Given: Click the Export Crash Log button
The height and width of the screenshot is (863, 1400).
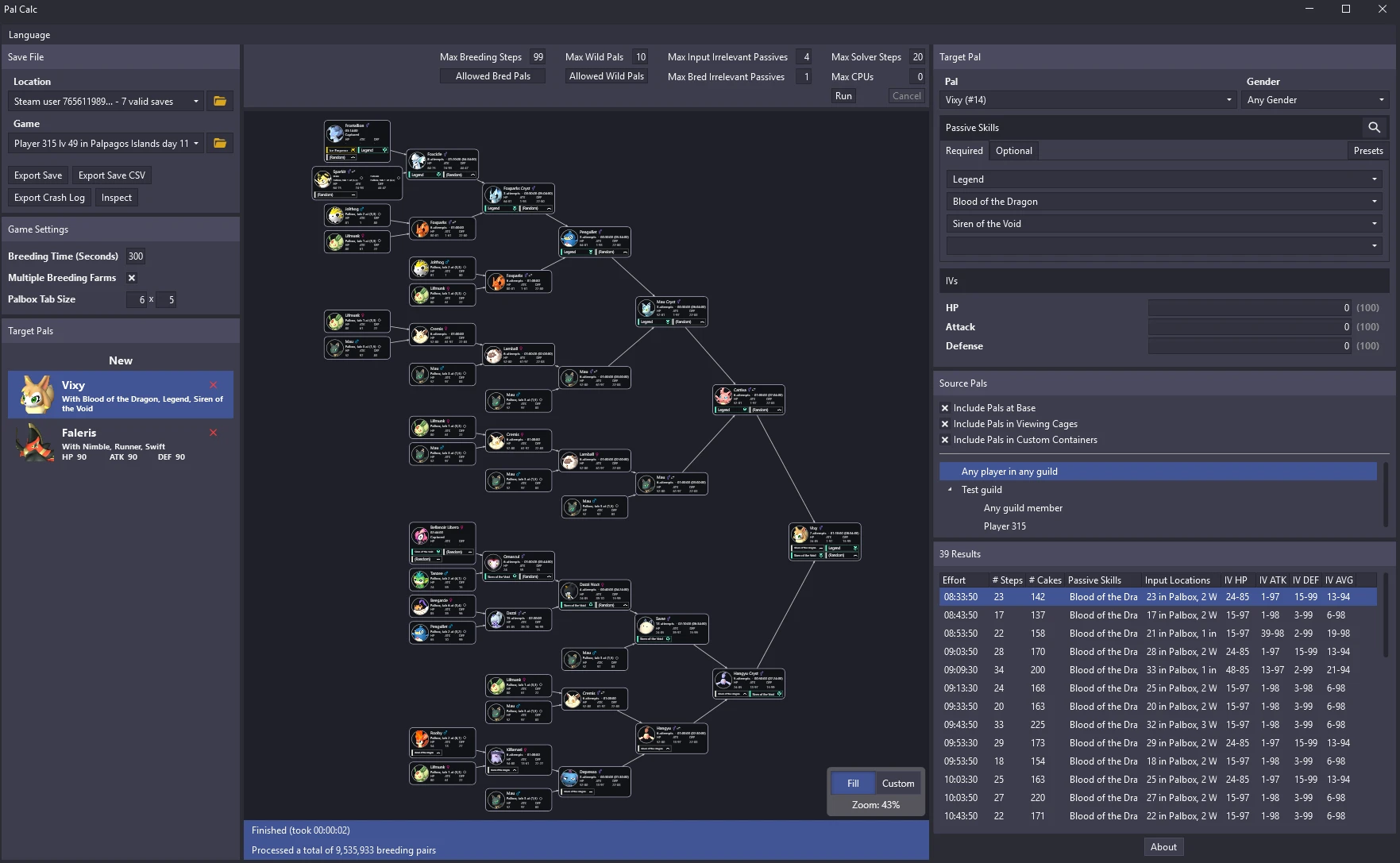Looking at the screenshot, I should pos(49,198).
